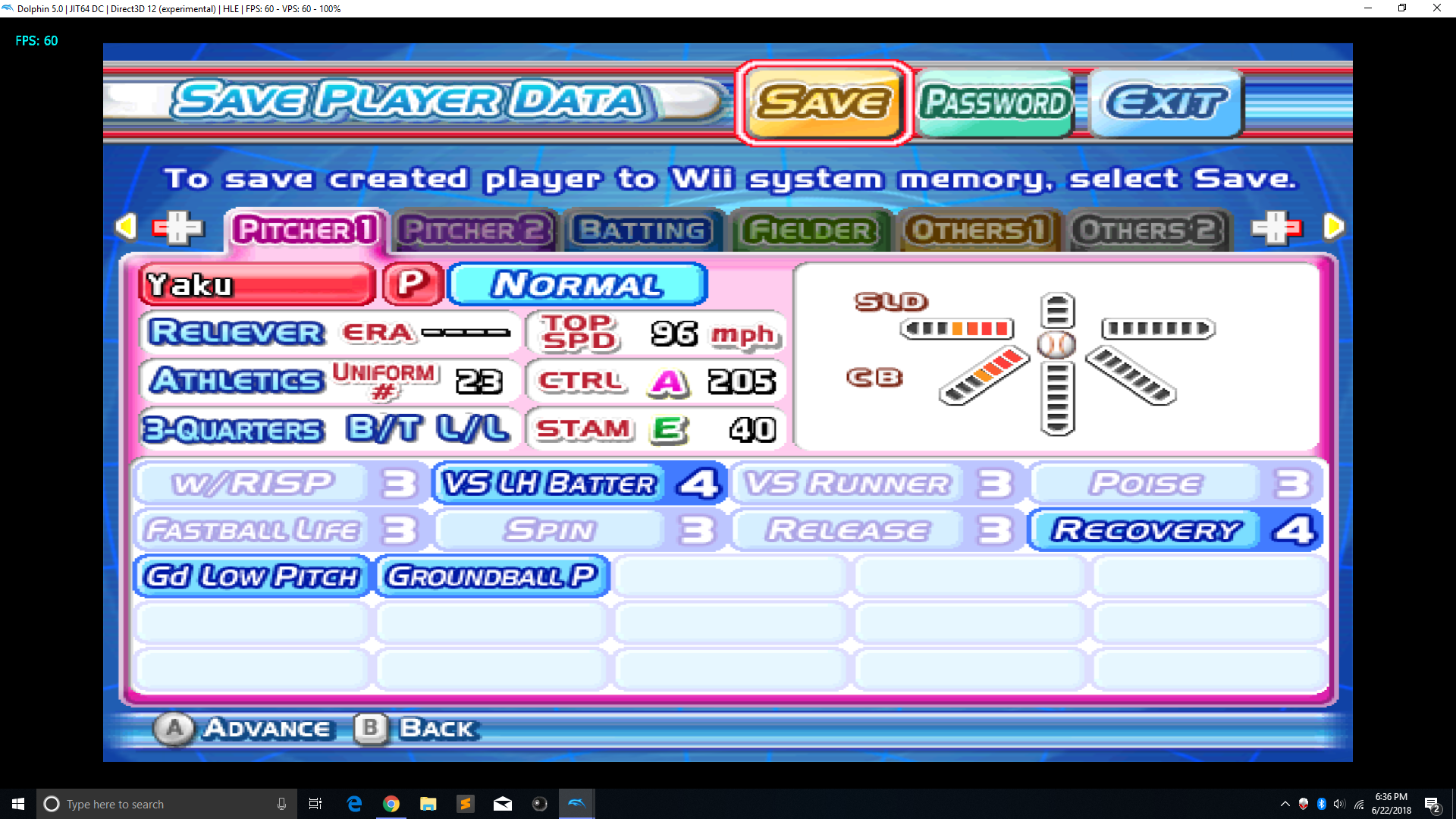Viewport: 1456px width, 819px height.
Task: Click the CB curveball pitch gauge
Action: [x=984, y=376]
